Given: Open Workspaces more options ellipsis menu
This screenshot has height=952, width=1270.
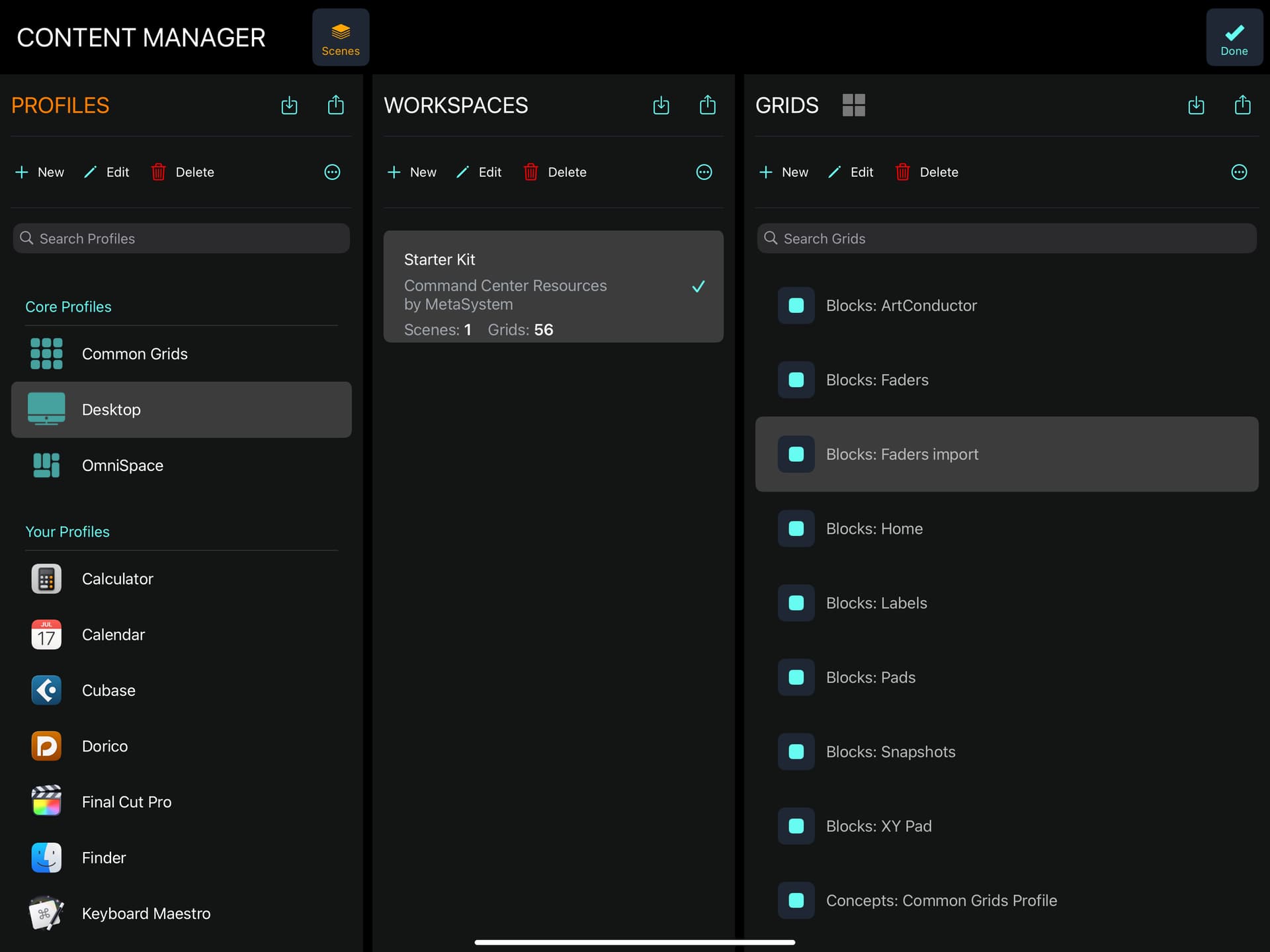Looking at the screenshot, I should (x=704, y=172).
